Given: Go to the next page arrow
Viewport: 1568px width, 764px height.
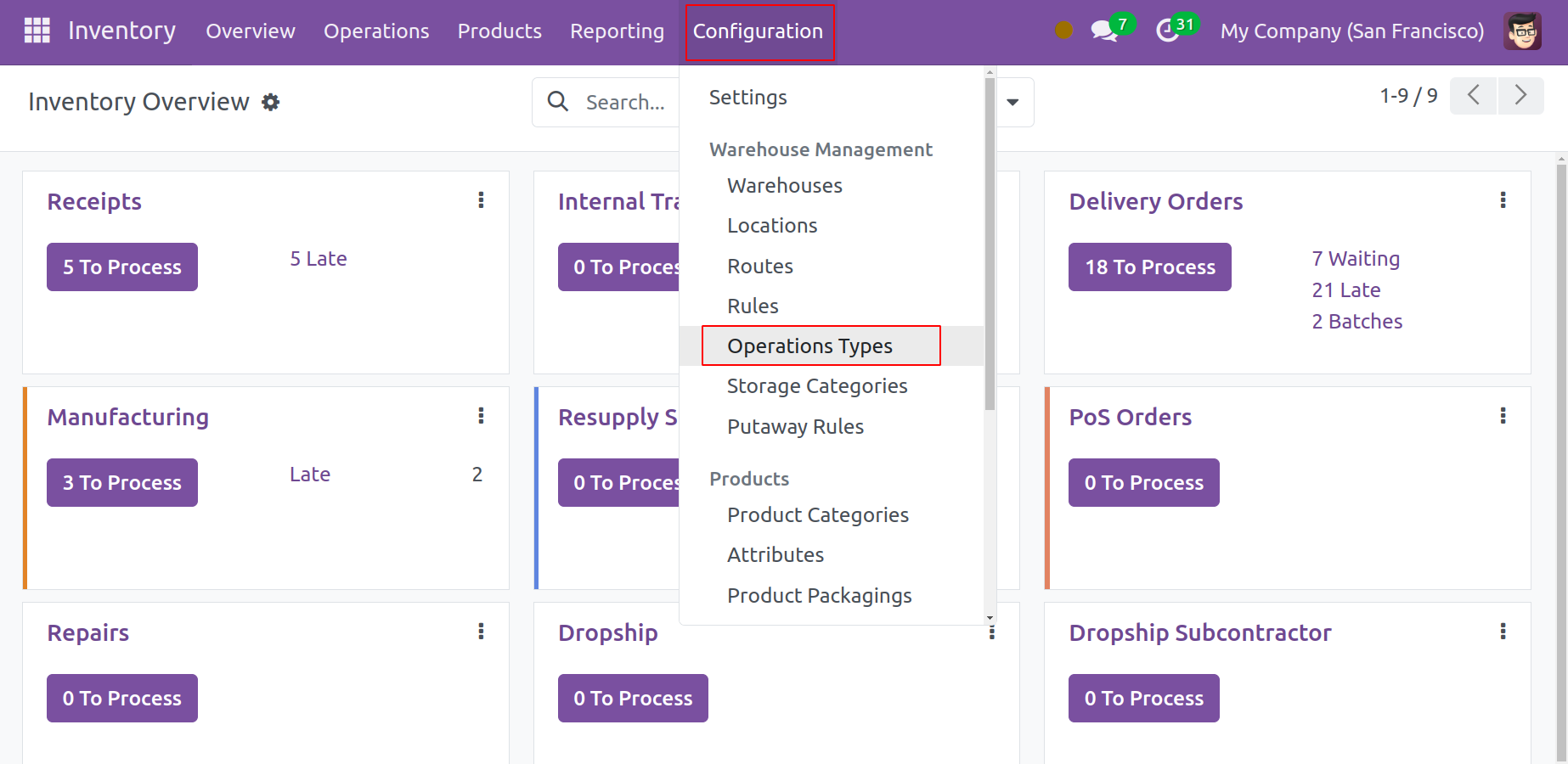Looking at the screenshot, I should [x=1520, y=95].
